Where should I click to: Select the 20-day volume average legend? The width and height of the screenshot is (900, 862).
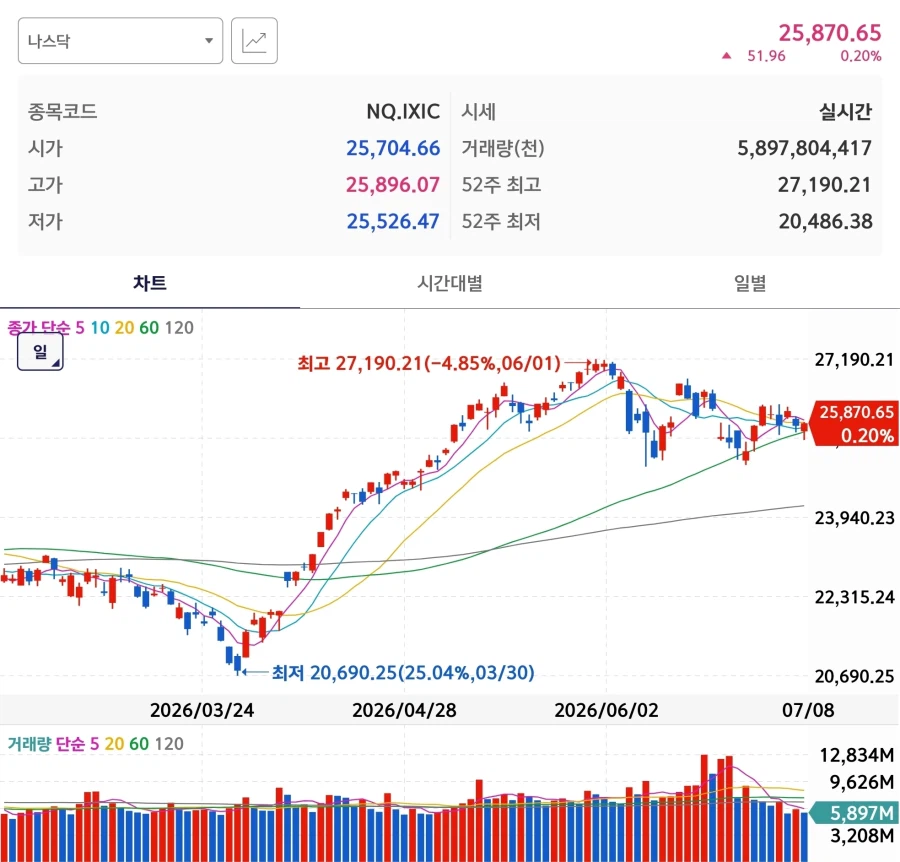tap(114, 744)
